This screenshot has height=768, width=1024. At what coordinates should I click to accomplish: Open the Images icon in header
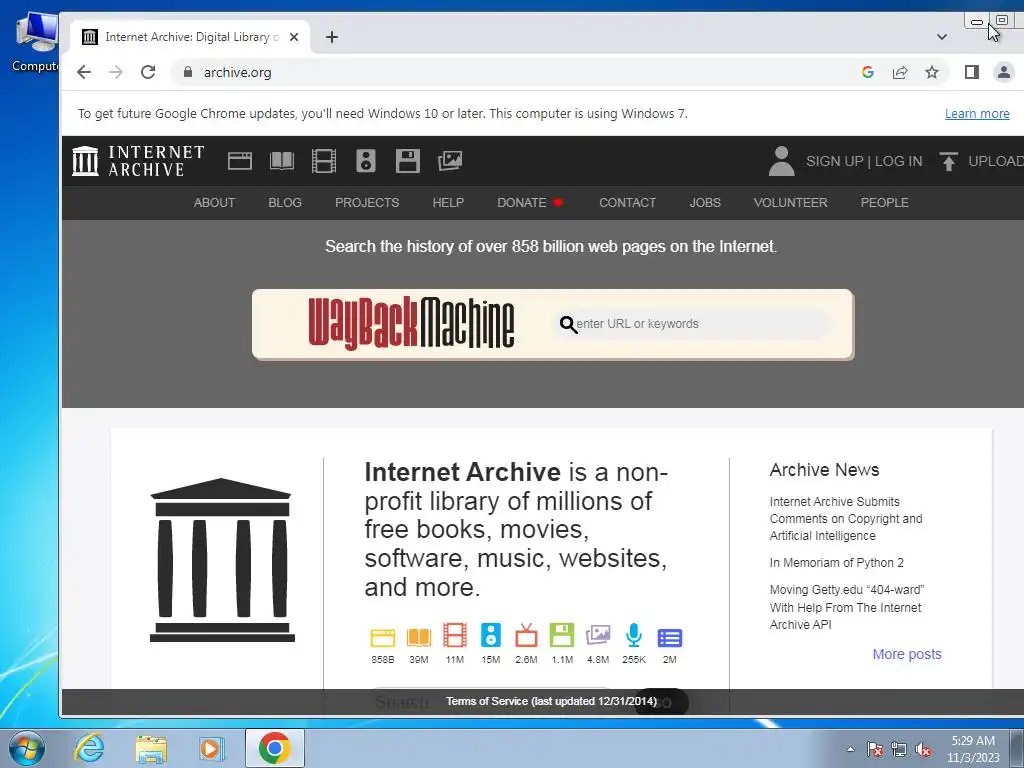tap(450, 161)
